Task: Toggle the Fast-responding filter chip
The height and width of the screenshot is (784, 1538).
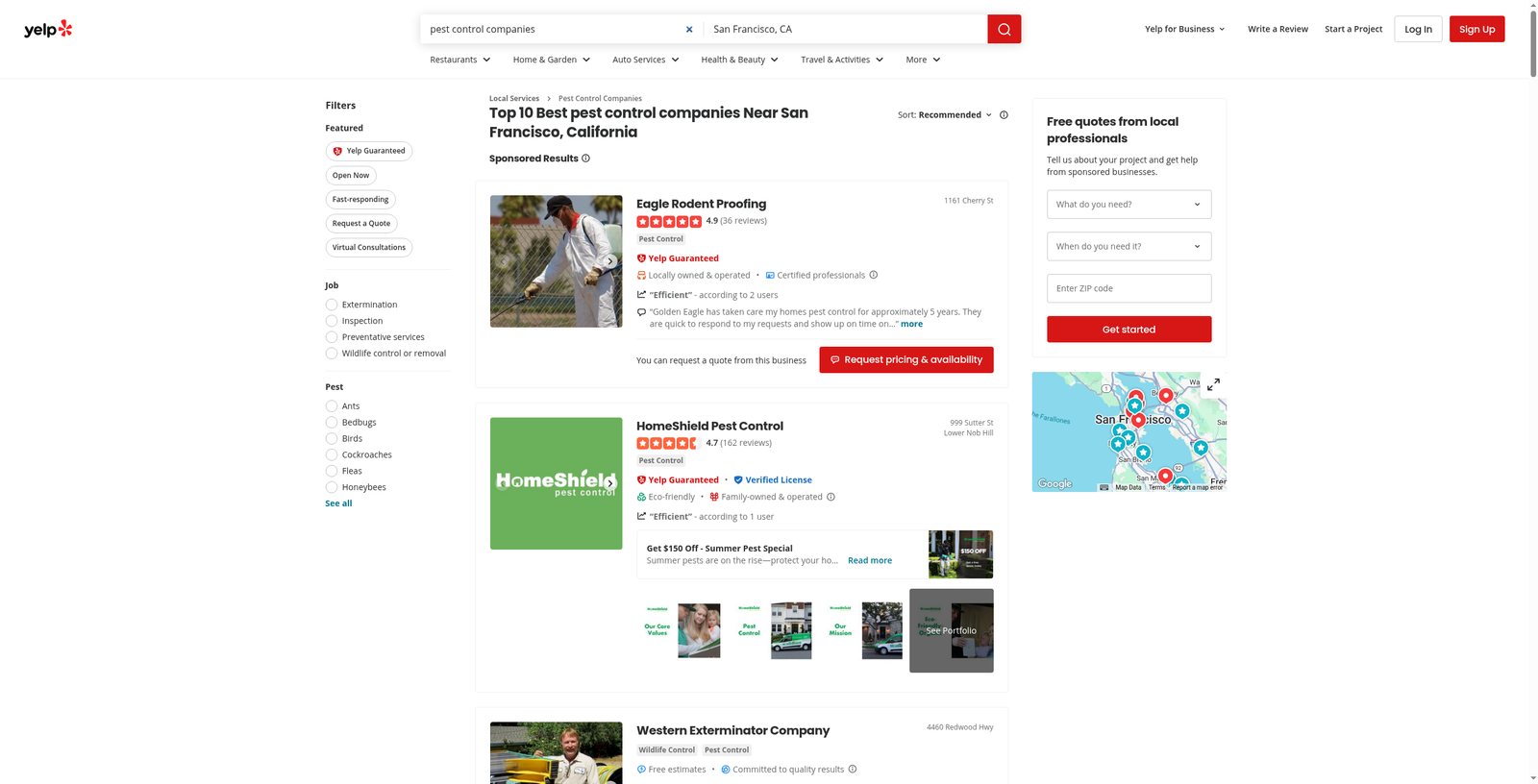Action: [360, 200]
